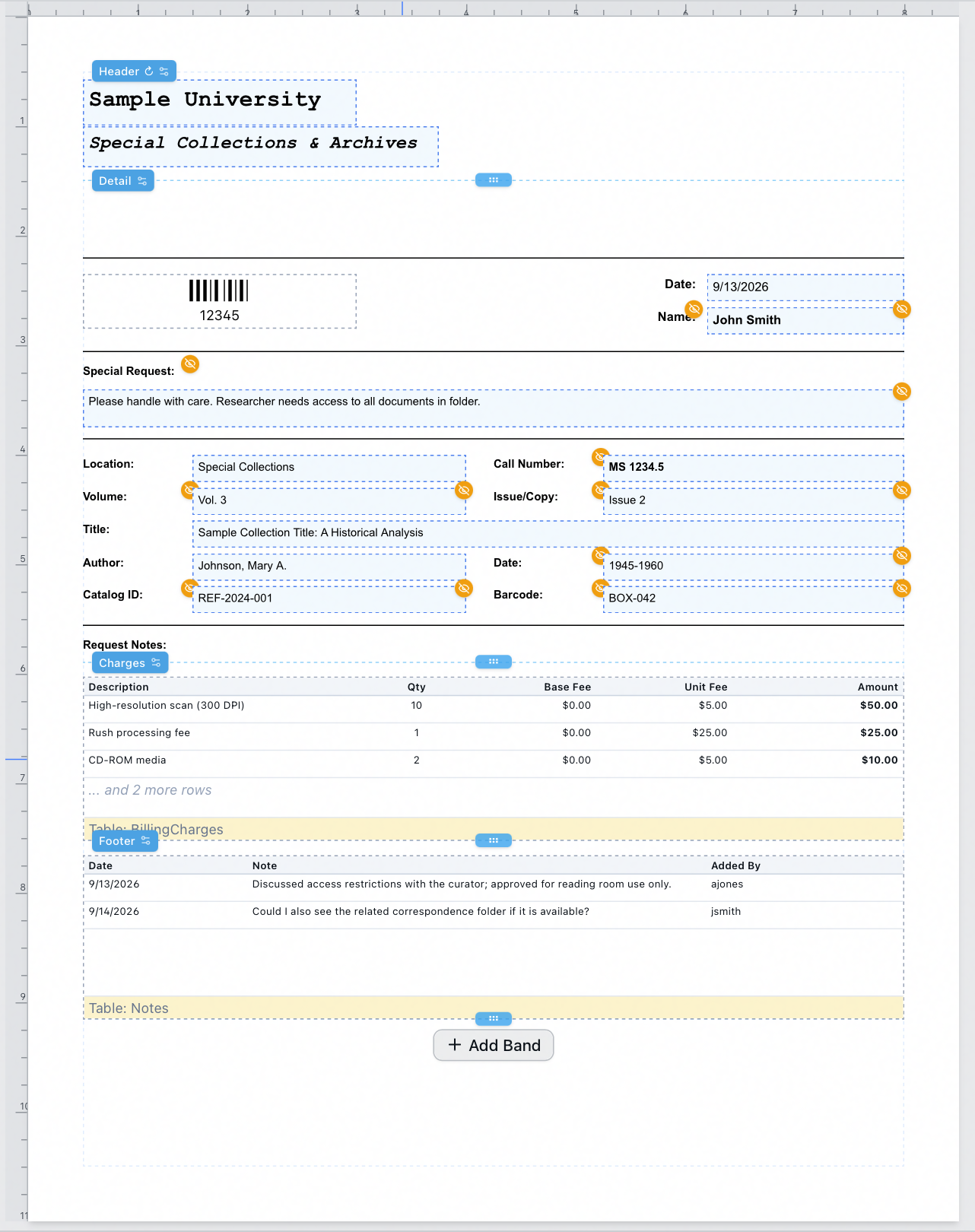Select the Table: Notes bar

click(x=494, y=1008)
